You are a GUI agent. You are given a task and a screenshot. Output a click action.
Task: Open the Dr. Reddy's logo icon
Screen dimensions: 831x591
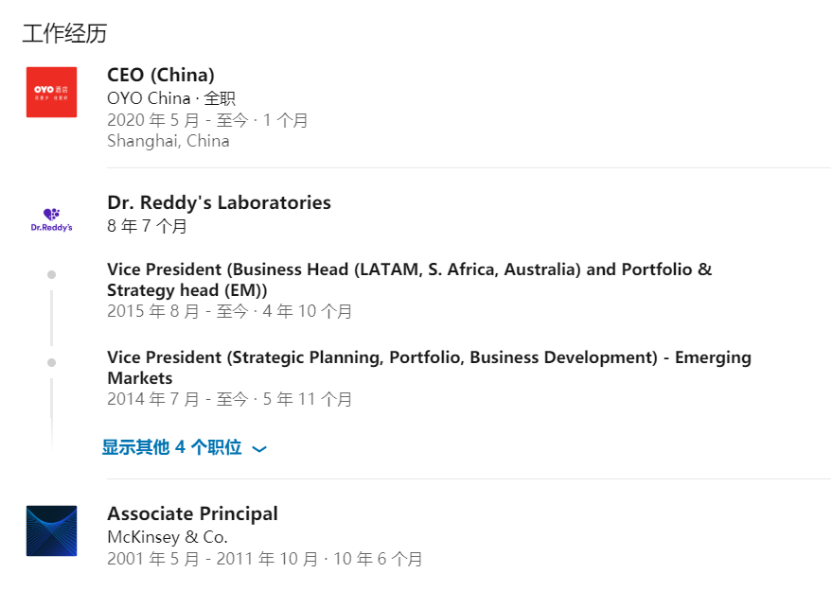(51, 219)
